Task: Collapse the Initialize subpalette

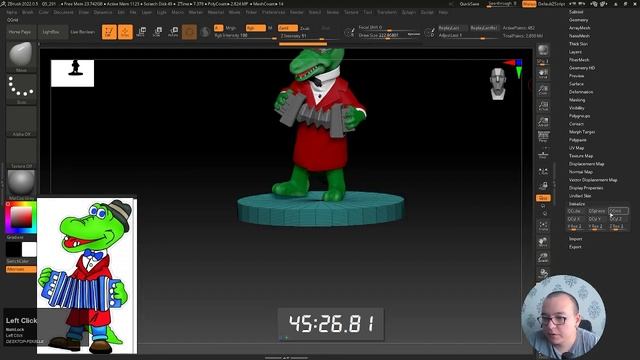Action: [577, 204]
